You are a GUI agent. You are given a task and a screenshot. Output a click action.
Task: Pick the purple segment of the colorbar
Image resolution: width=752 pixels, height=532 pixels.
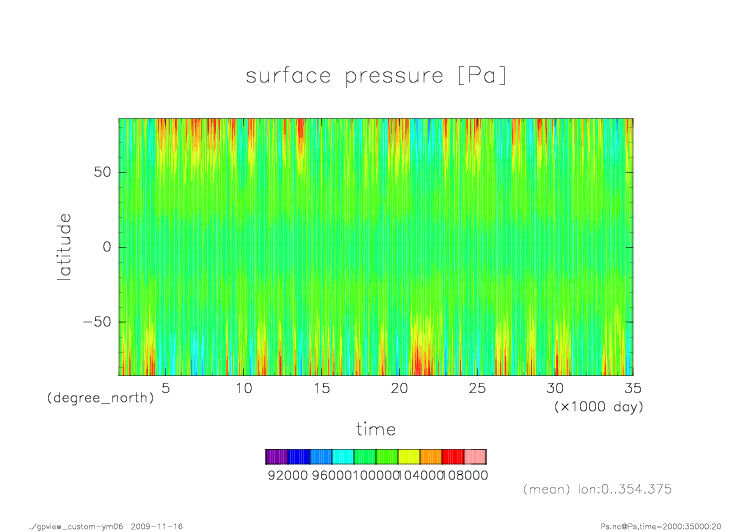point(276,456)
